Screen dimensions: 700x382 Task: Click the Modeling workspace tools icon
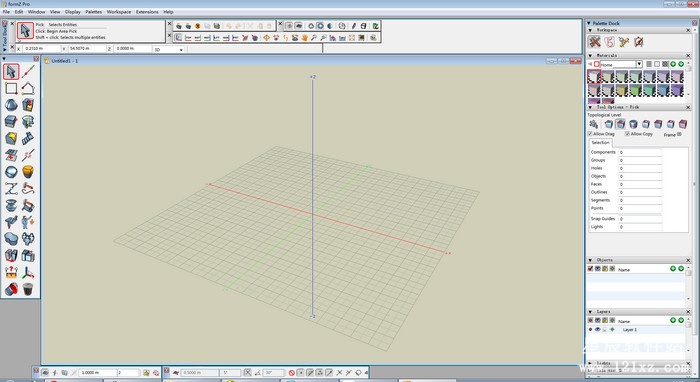[x=594, y=42]
